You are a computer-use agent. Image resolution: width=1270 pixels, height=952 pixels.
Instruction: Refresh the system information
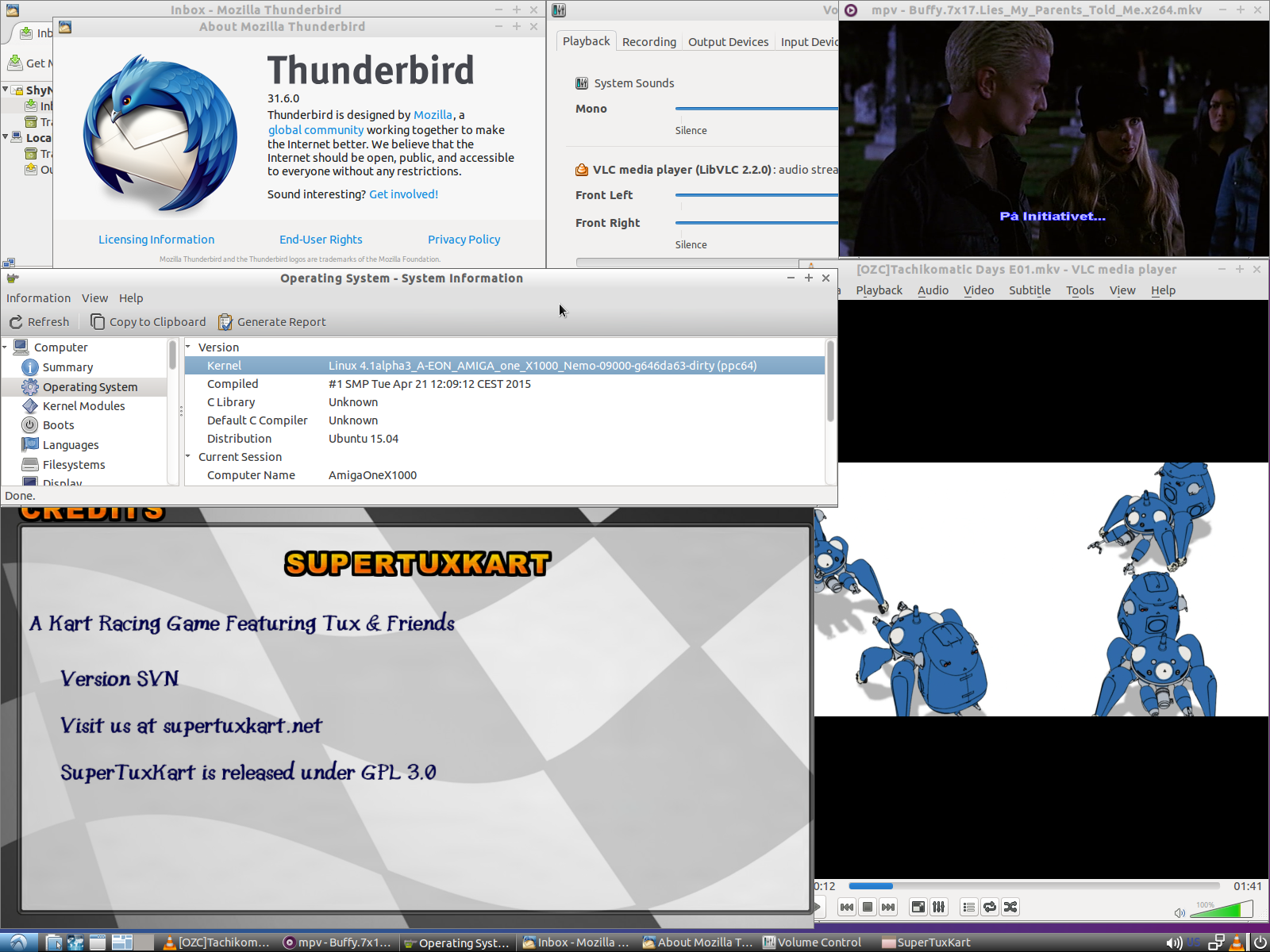pos(40,322)
